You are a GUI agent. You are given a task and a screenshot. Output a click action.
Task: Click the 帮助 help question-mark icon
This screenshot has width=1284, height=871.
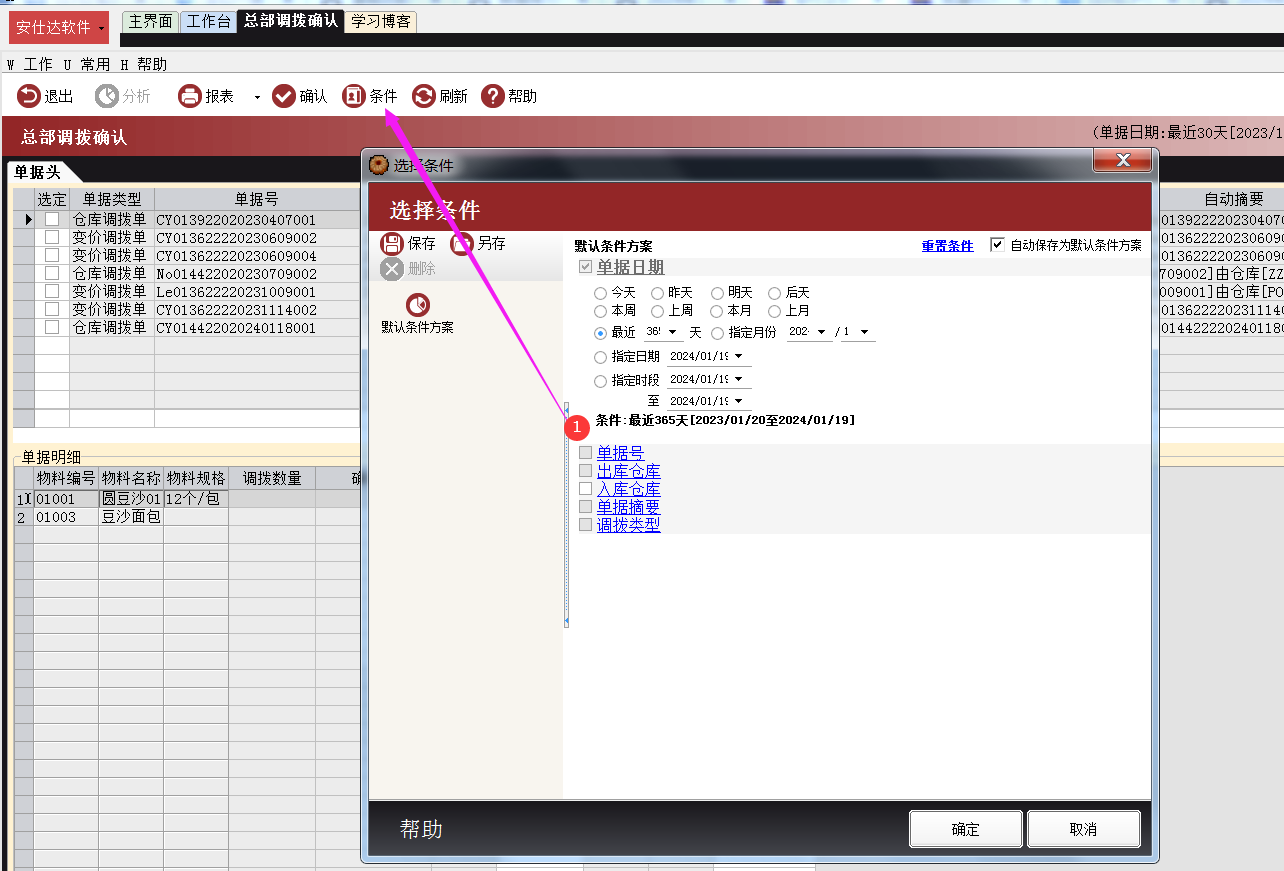click(x=493, y=96)
